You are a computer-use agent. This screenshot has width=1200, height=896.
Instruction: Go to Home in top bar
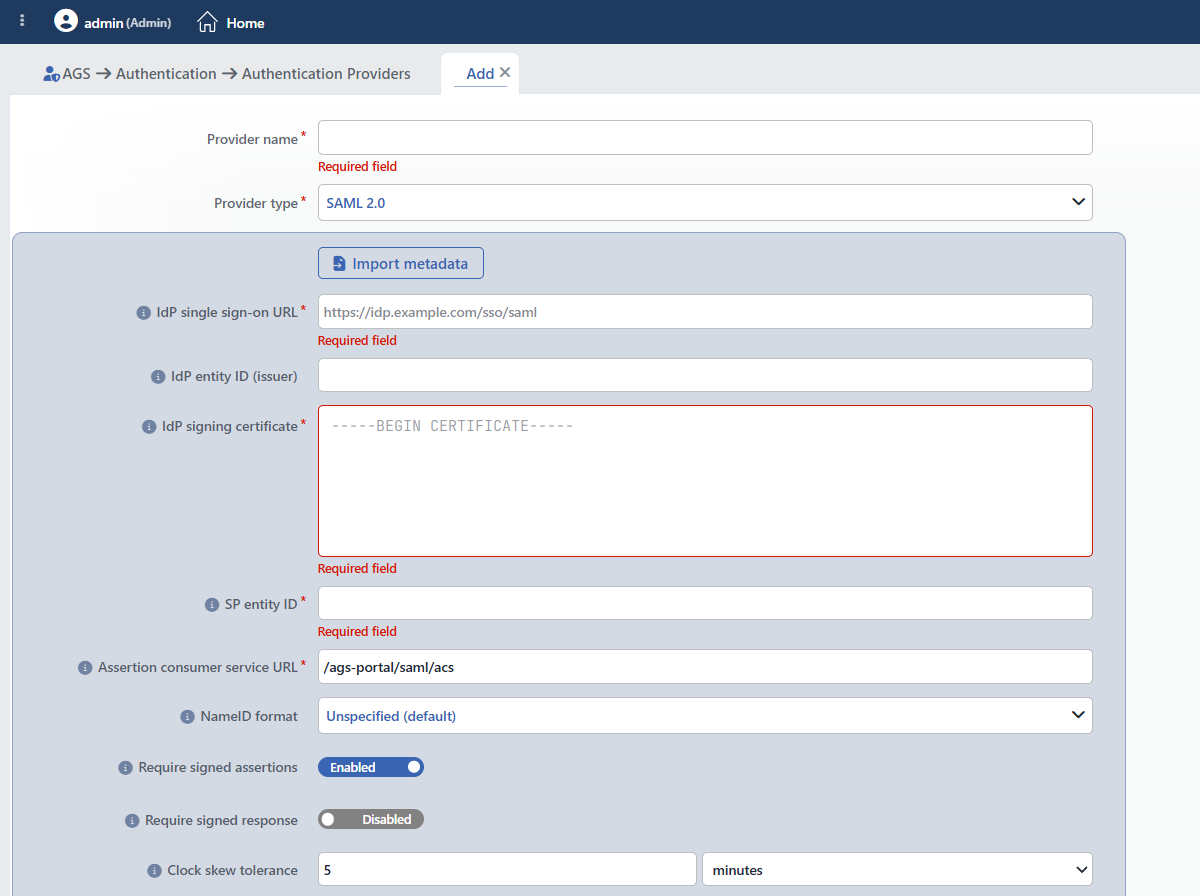[245, 22]
